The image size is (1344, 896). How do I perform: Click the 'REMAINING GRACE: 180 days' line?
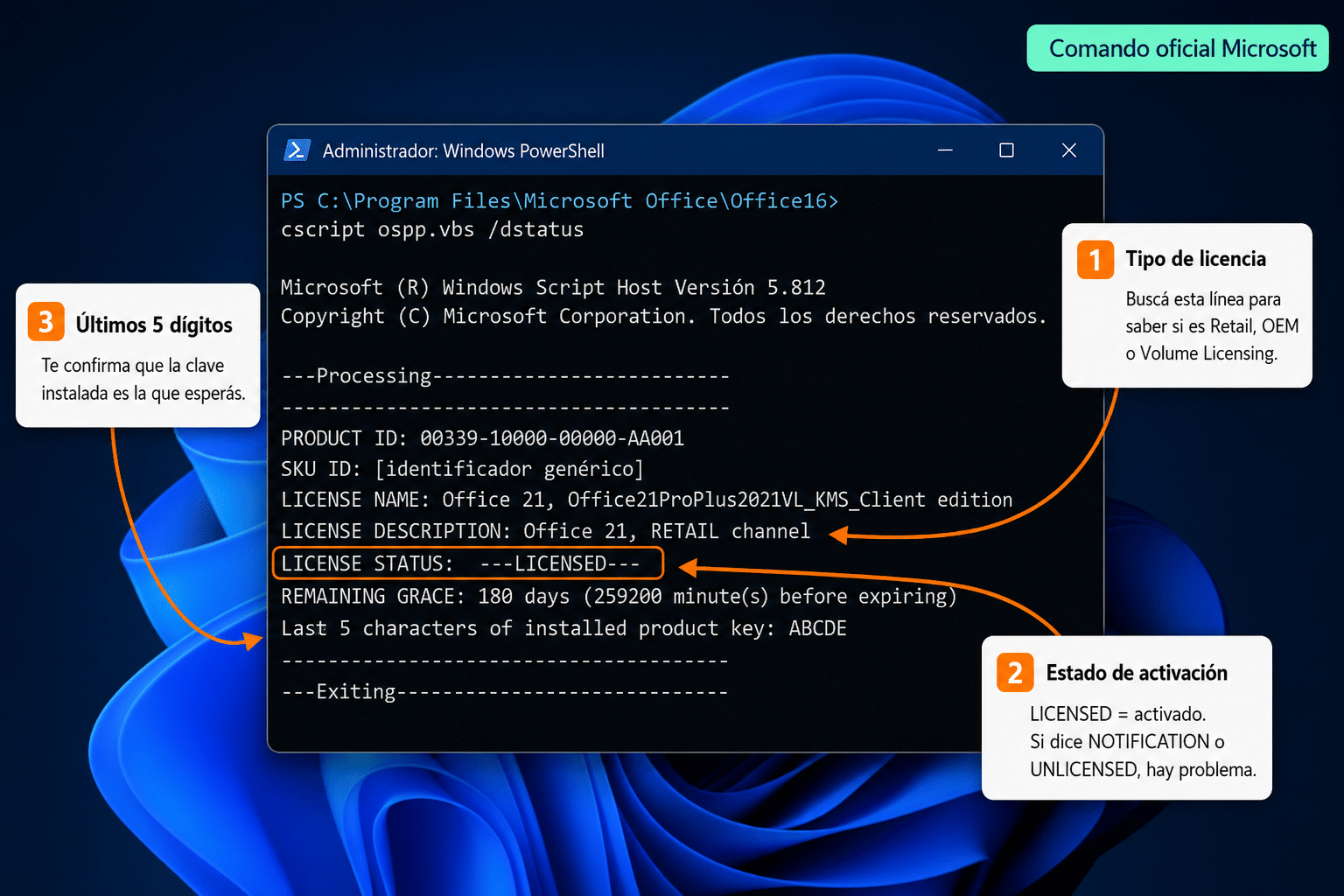[619, 596]
